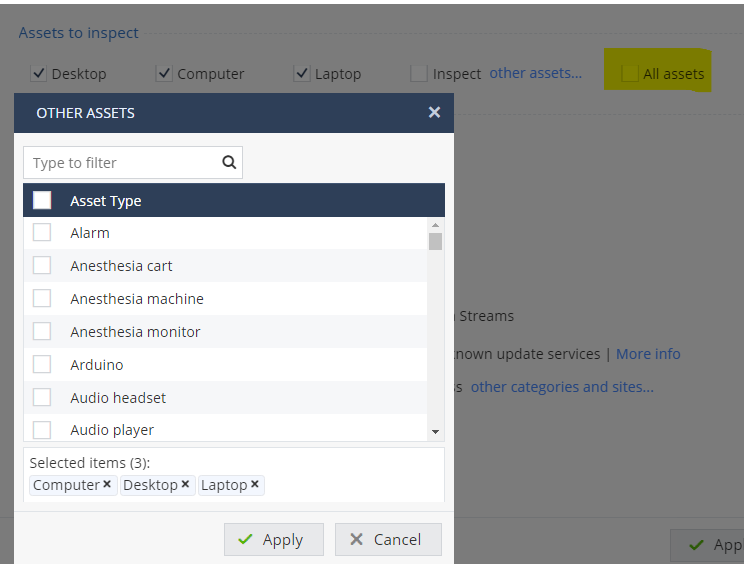Select the Alarm row text
Screen dimensions: 744x564
(x=90, y=233)
